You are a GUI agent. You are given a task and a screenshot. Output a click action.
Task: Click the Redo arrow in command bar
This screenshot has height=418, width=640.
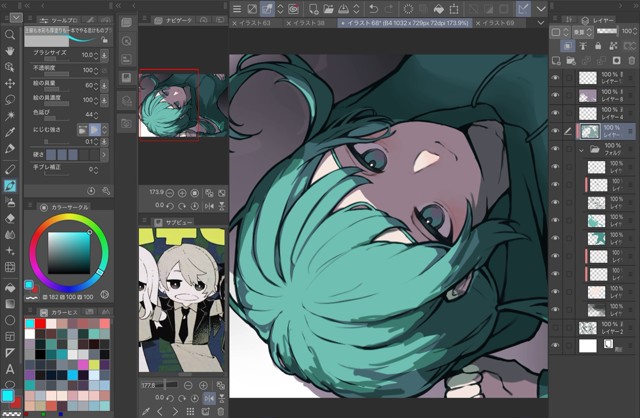(x=389, y=9)
